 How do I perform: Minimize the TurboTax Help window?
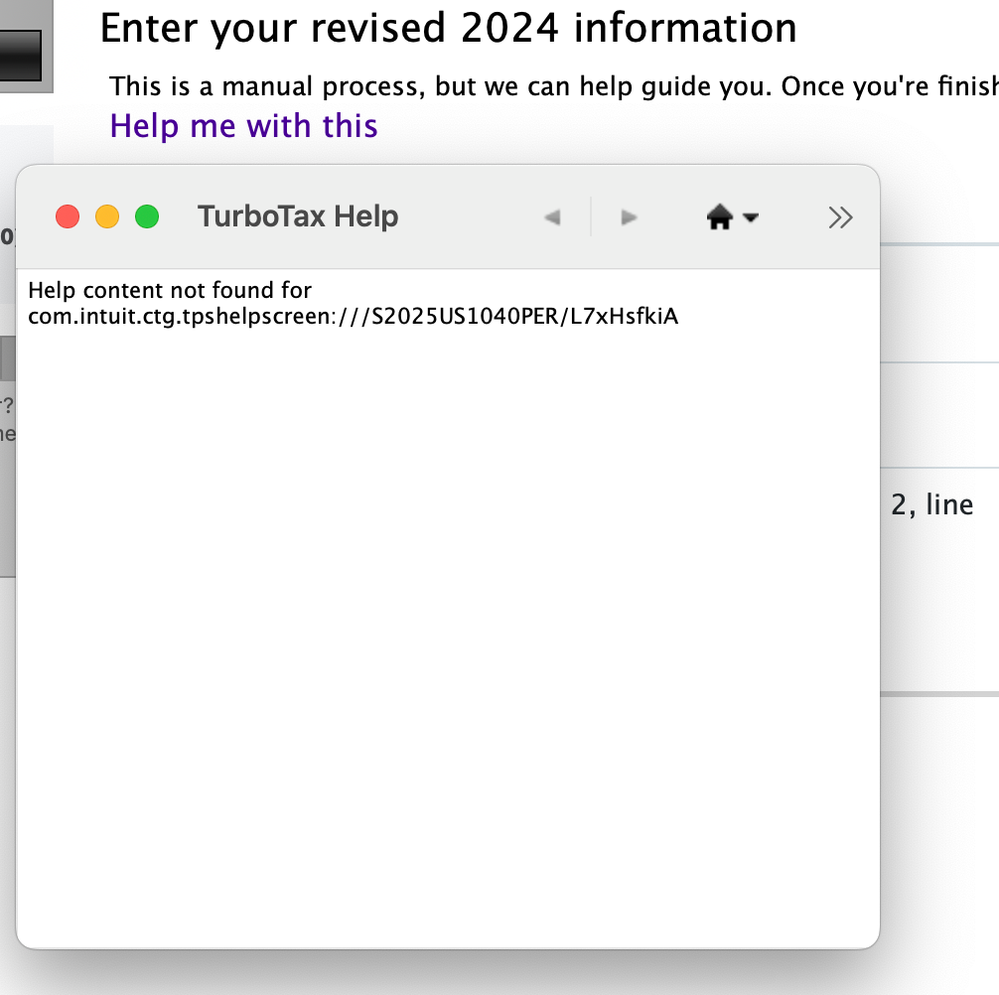pyautogui.click(x=107, y=217)
